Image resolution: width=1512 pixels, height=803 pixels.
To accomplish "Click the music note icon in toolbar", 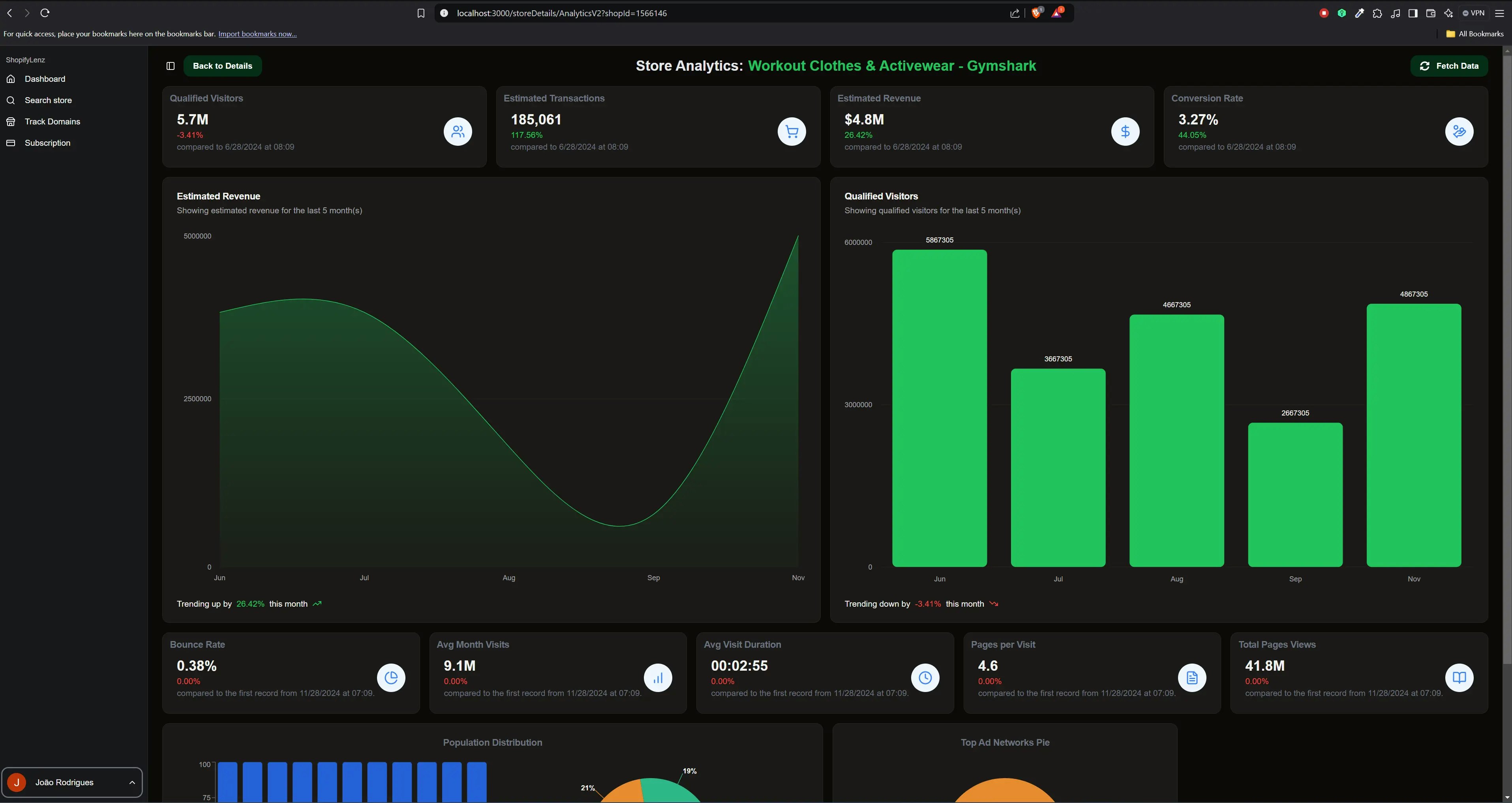I will [1395, 13].
